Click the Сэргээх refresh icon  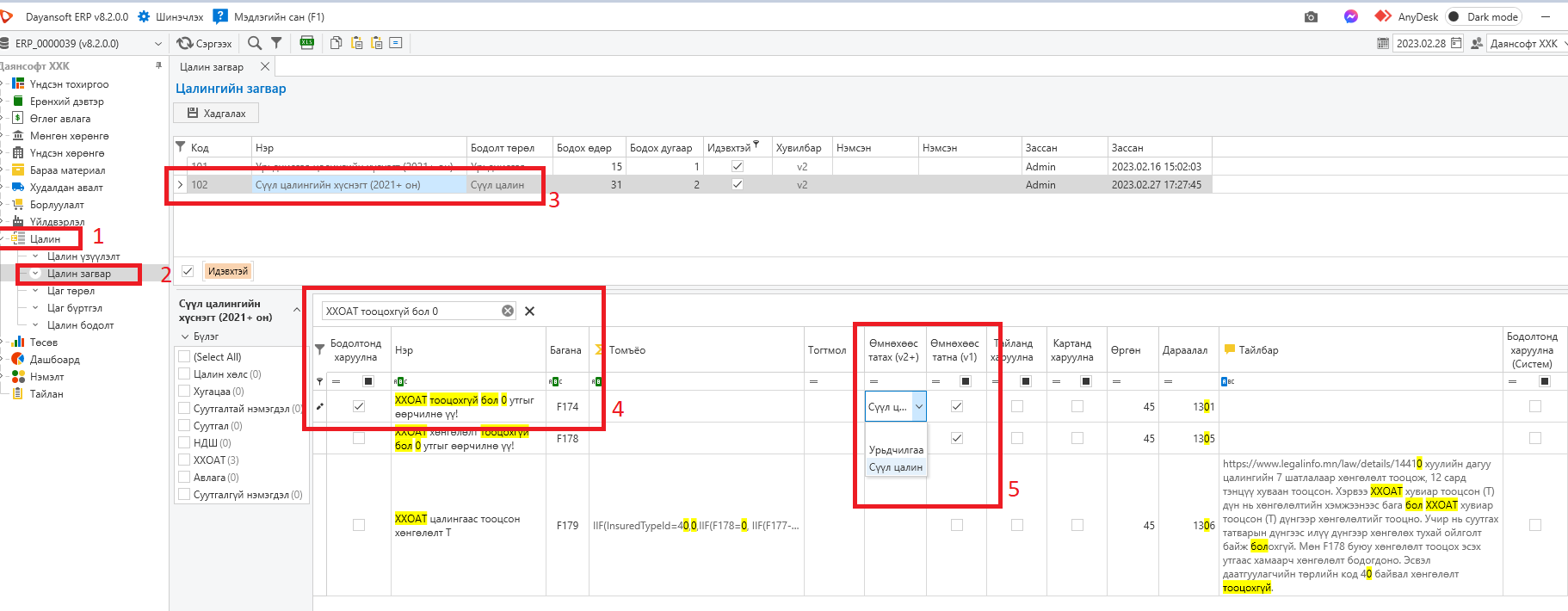(185, 43)
